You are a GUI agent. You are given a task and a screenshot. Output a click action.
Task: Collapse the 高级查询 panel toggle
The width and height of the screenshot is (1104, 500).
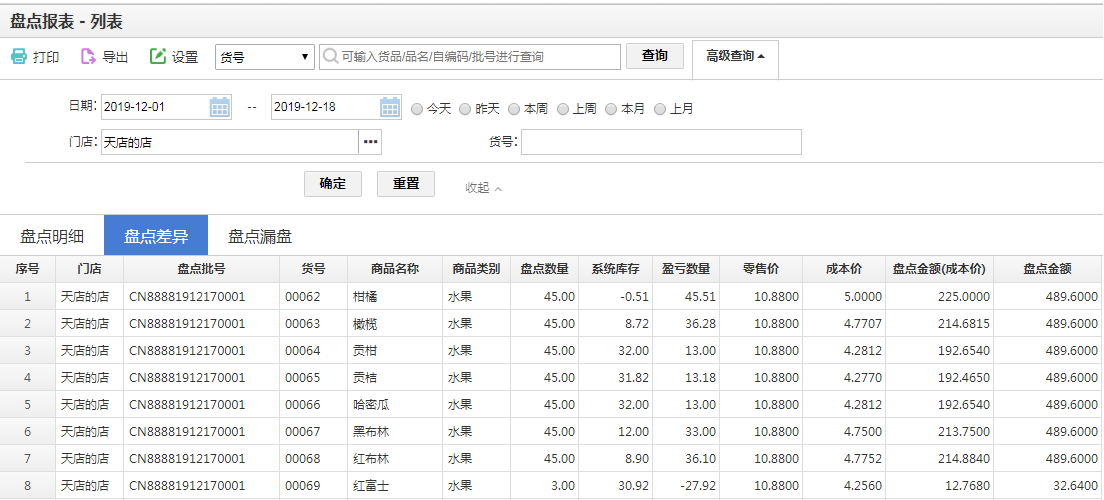(x=736, y=56)
